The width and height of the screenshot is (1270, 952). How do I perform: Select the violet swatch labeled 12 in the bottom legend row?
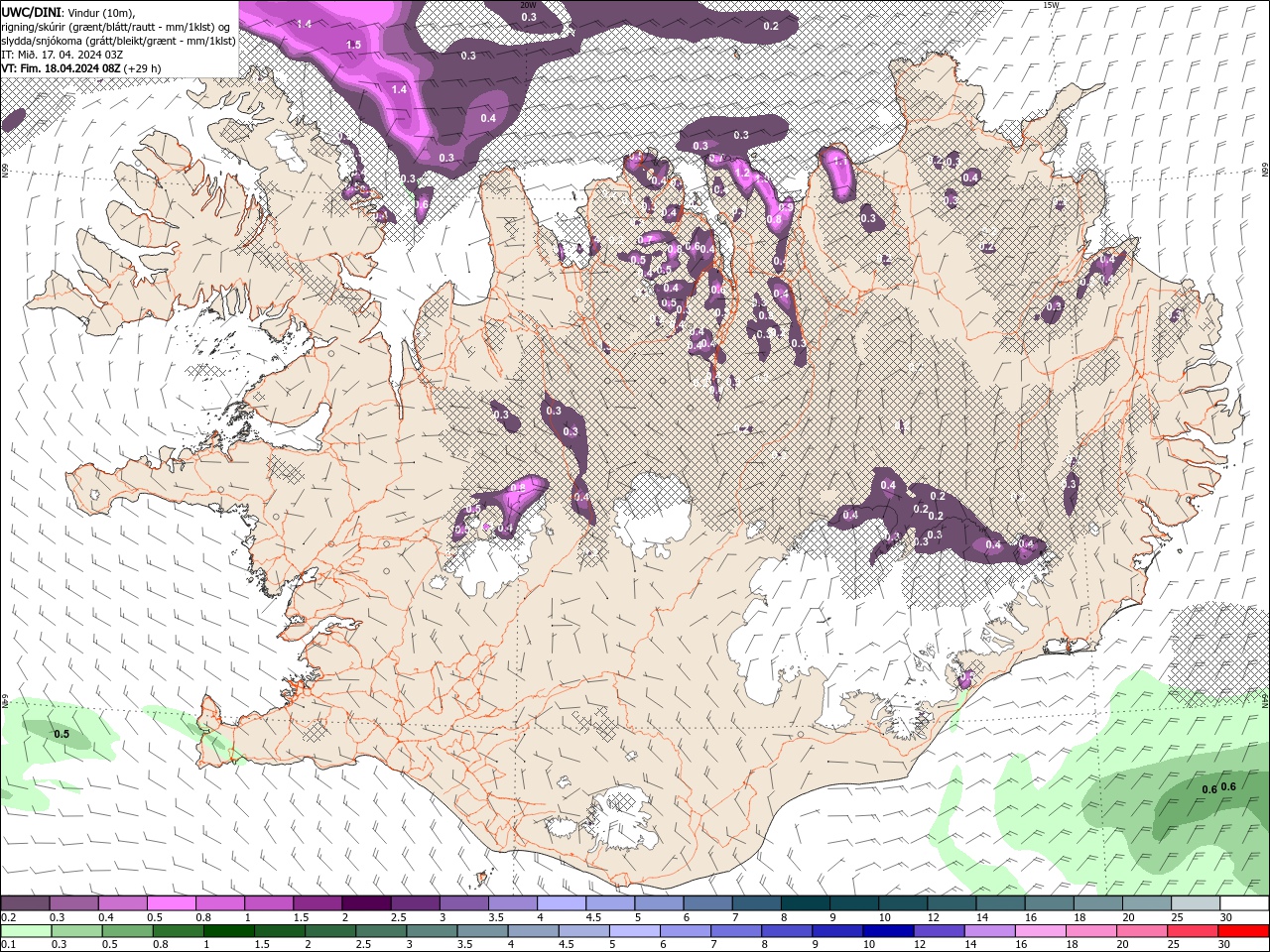(x=938, y=931)
